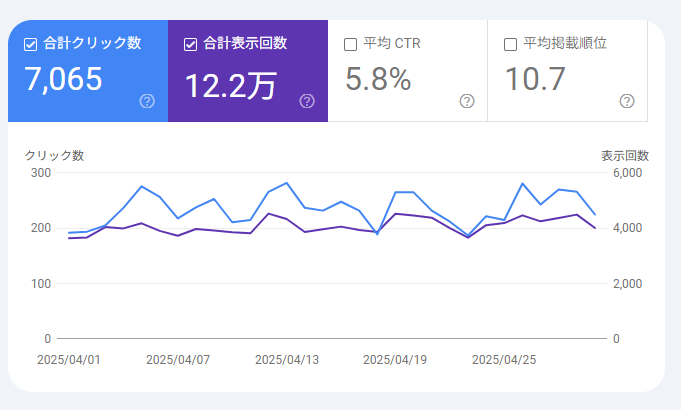Viewport: 681px width, 410px height.
Task: Click the 2025/04/01 date label
Action: point(69,360)
